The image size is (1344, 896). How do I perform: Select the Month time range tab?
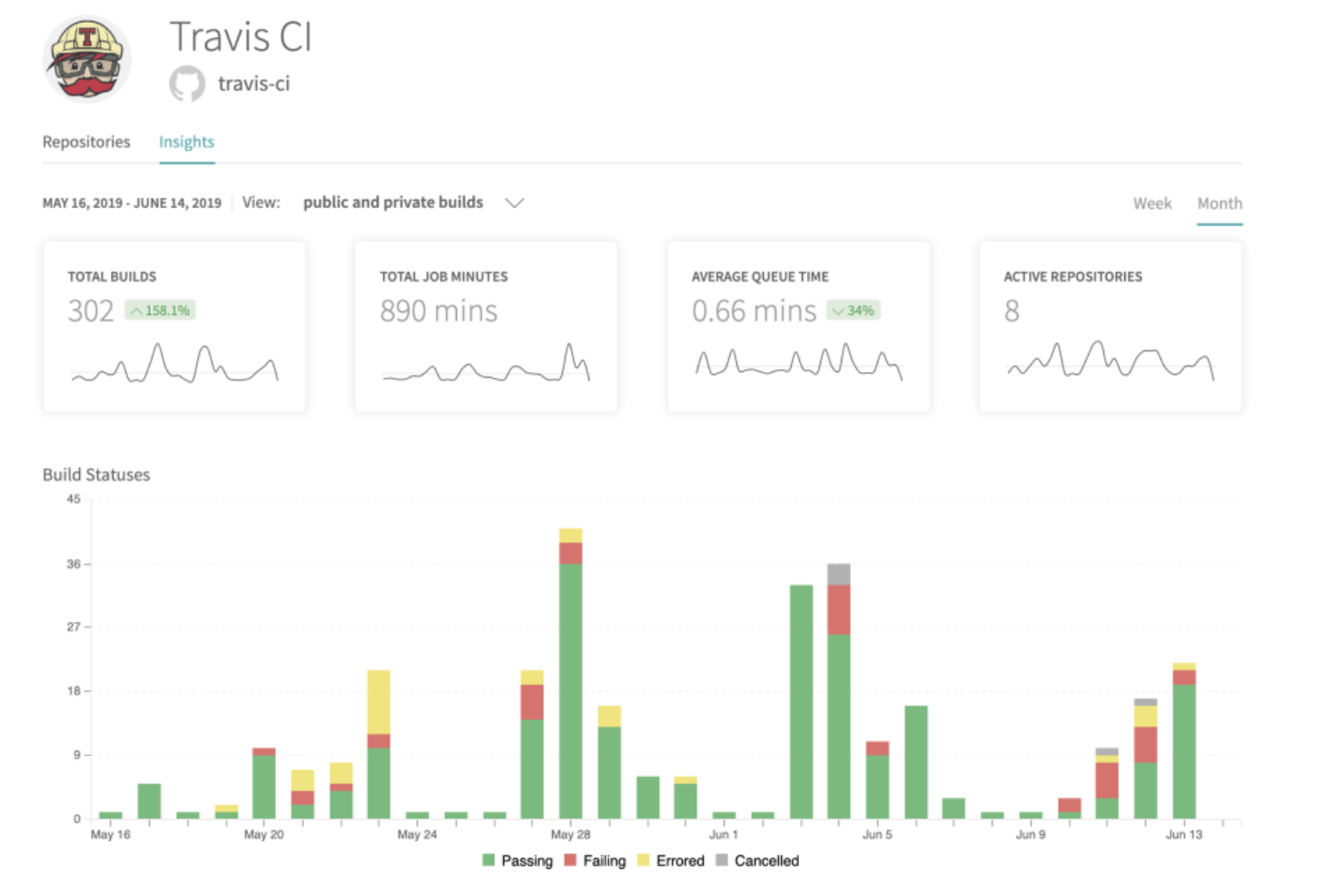pyautogui.click(x=1220, y=203)
